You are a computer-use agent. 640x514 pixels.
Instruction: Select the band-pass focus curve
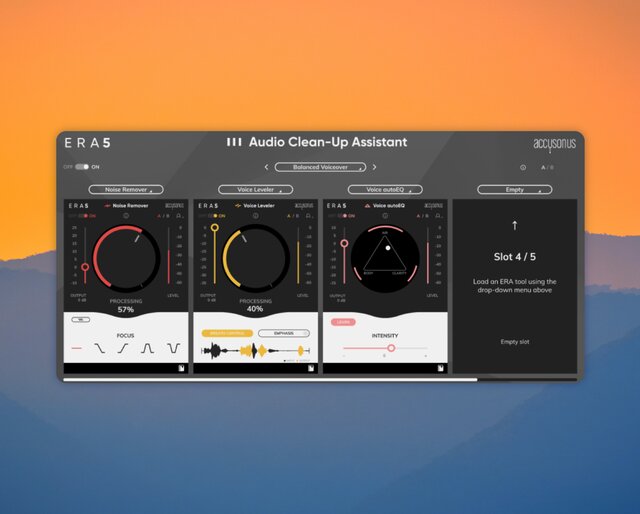pyautogui.click(x=147, y=348)
